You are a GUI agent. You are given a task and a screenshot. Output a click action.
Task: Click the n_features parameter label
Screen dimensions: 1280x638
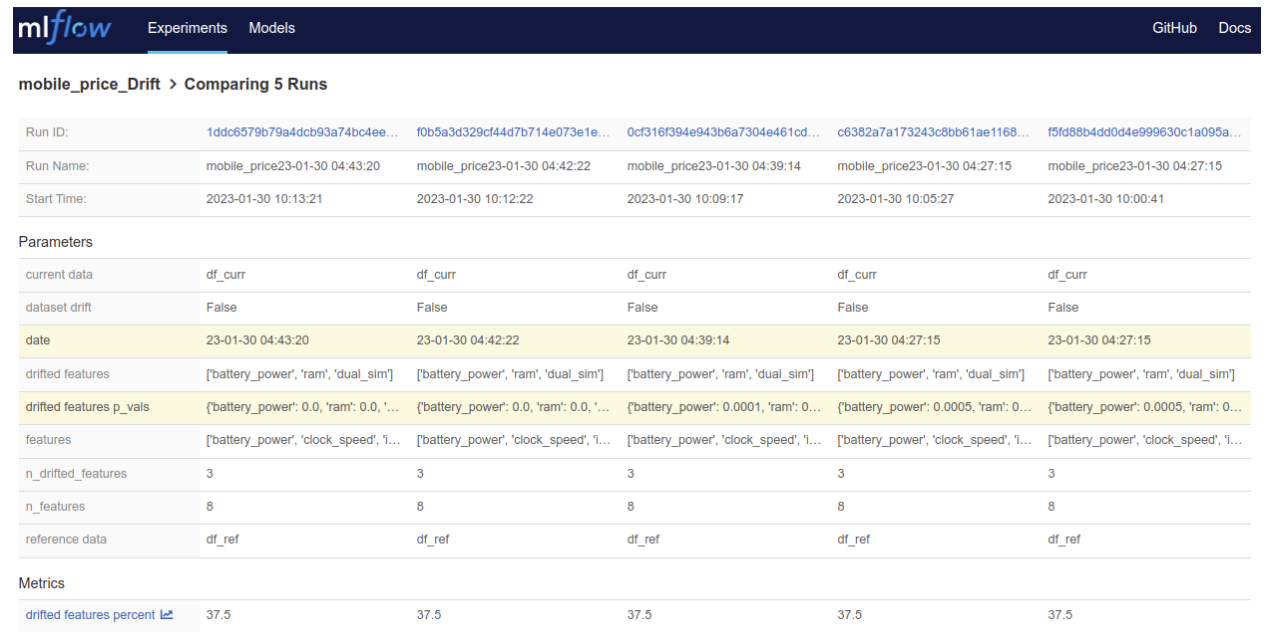[56, 506]
